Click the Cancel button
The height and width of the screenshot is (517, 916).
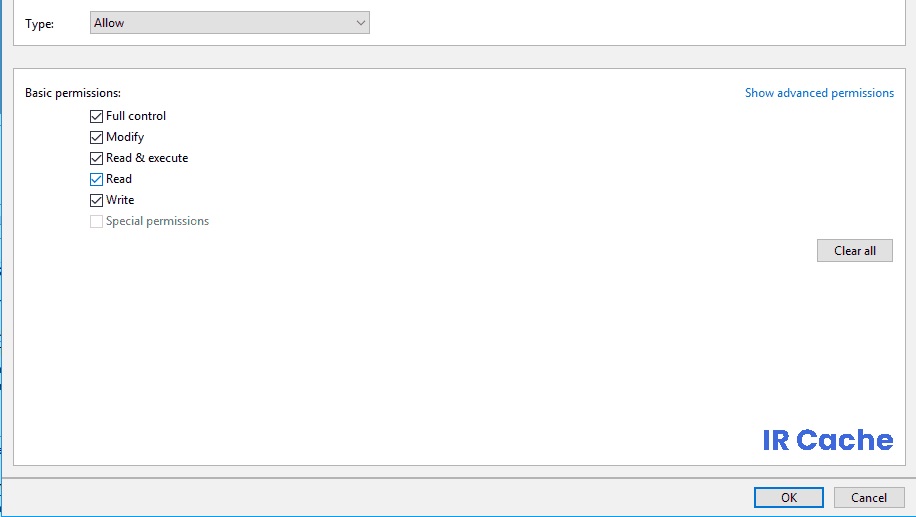(869, 497)
